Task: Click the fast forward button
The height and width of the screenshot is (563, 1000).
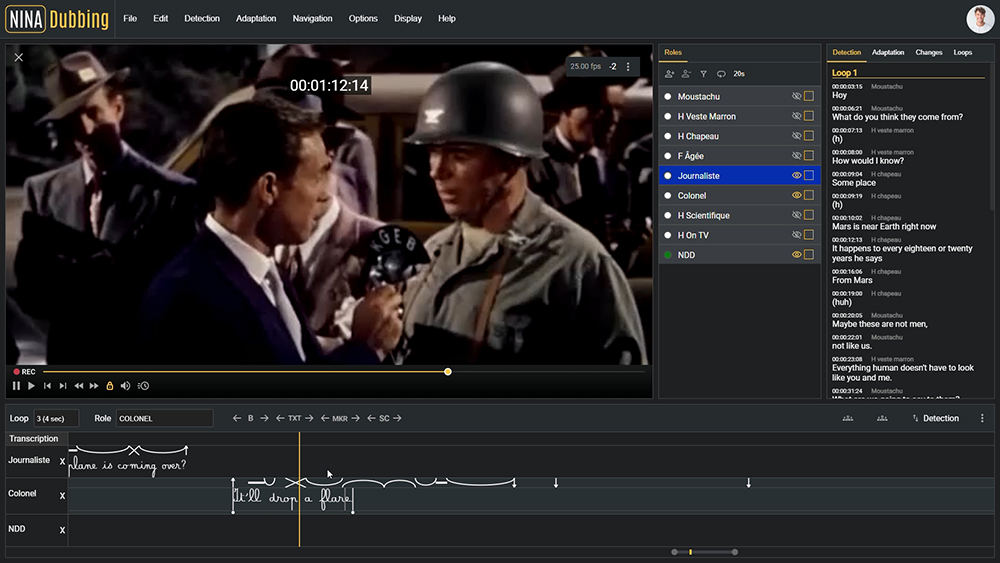Action: pos(94,386)
